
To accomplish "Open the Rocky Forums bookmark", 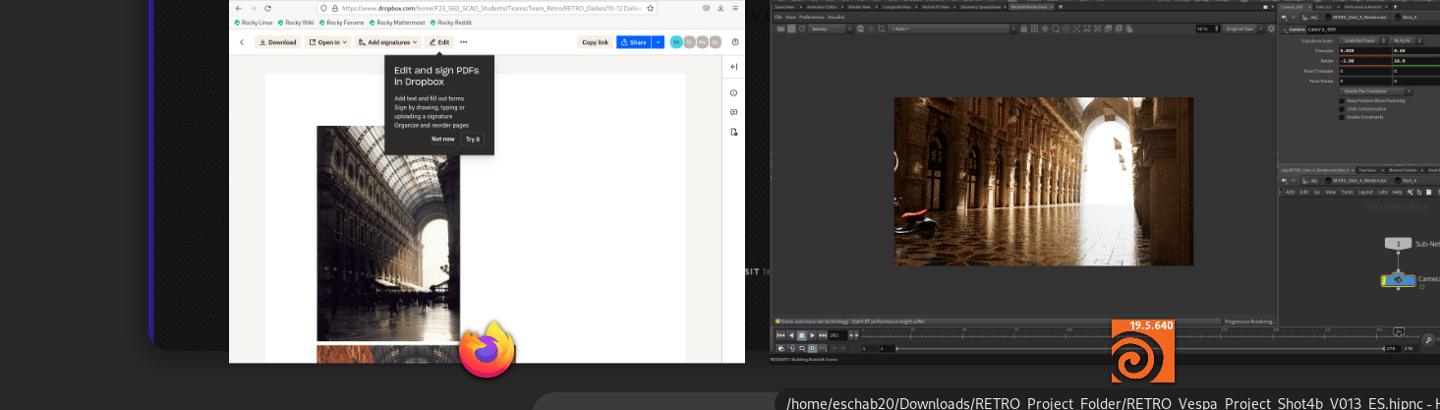I will click(343, 22).
